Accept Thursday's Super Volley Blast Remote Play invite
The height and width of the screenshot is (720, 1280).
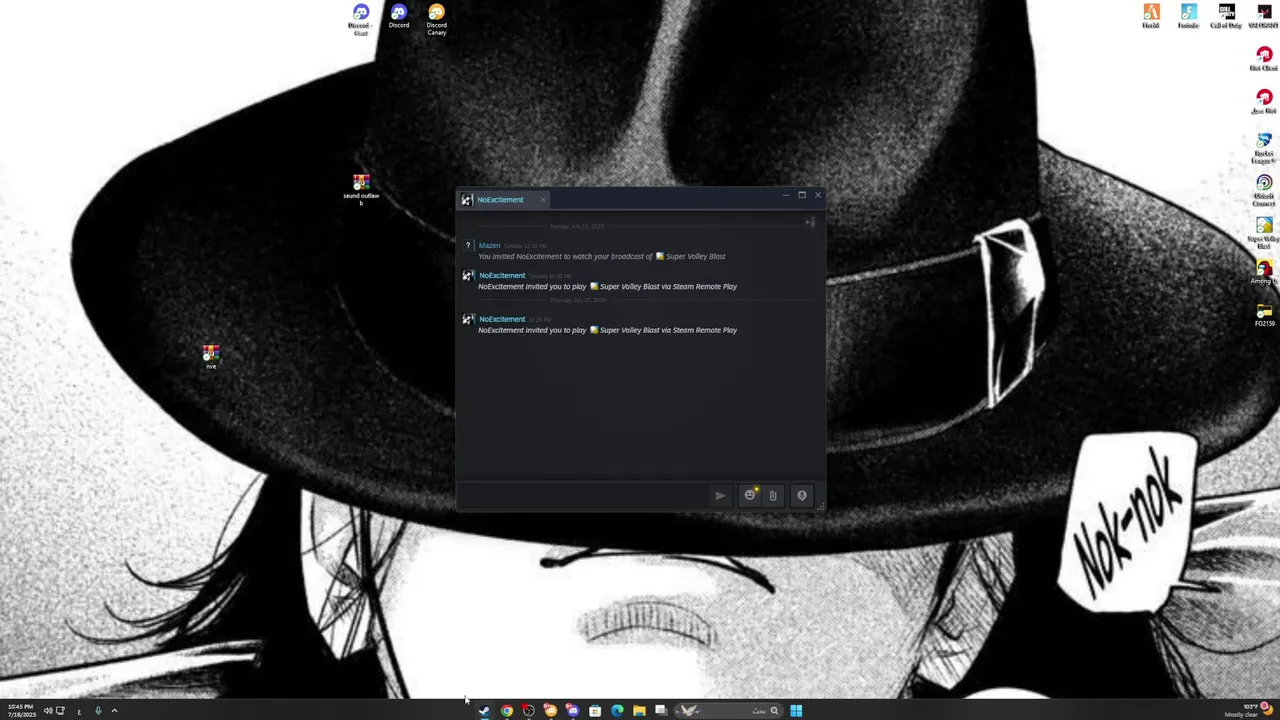coord(607,330)
